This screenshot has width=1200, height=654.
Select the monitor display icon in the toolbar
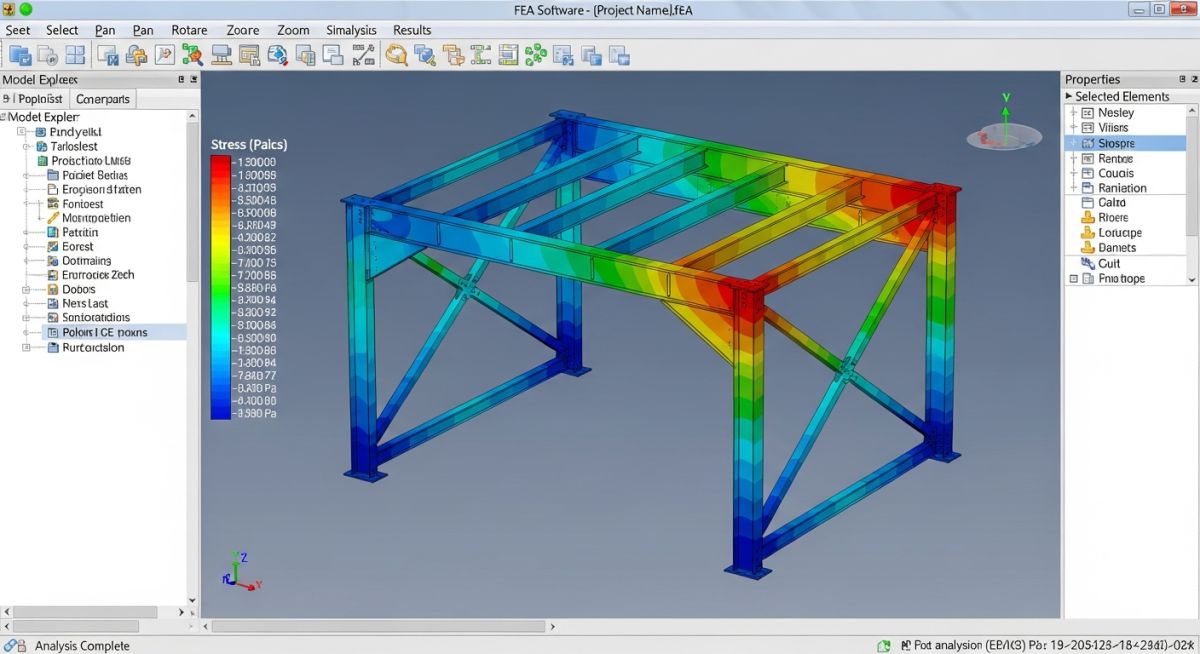222,55
